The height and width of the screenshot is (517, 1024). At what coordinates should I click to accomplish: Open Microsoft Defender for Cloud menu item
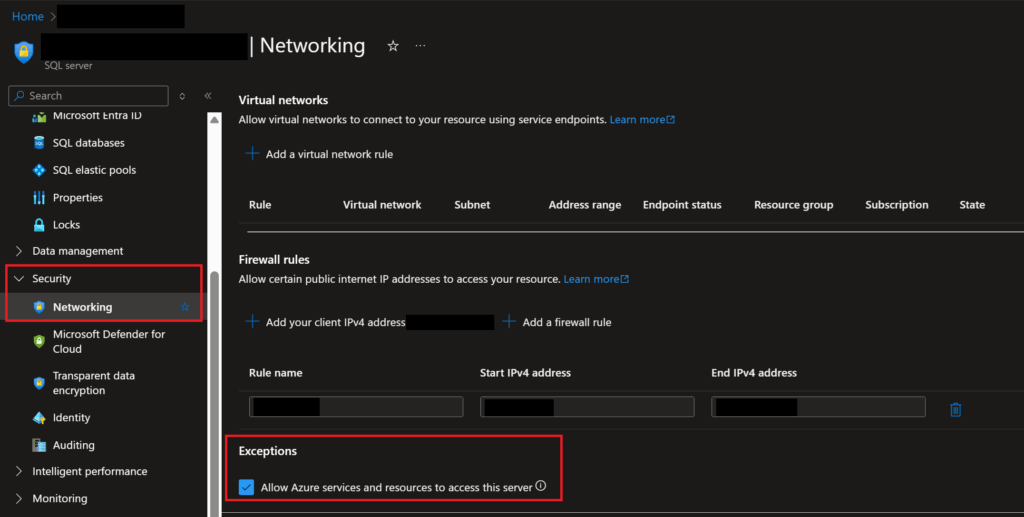pos(109,341)
